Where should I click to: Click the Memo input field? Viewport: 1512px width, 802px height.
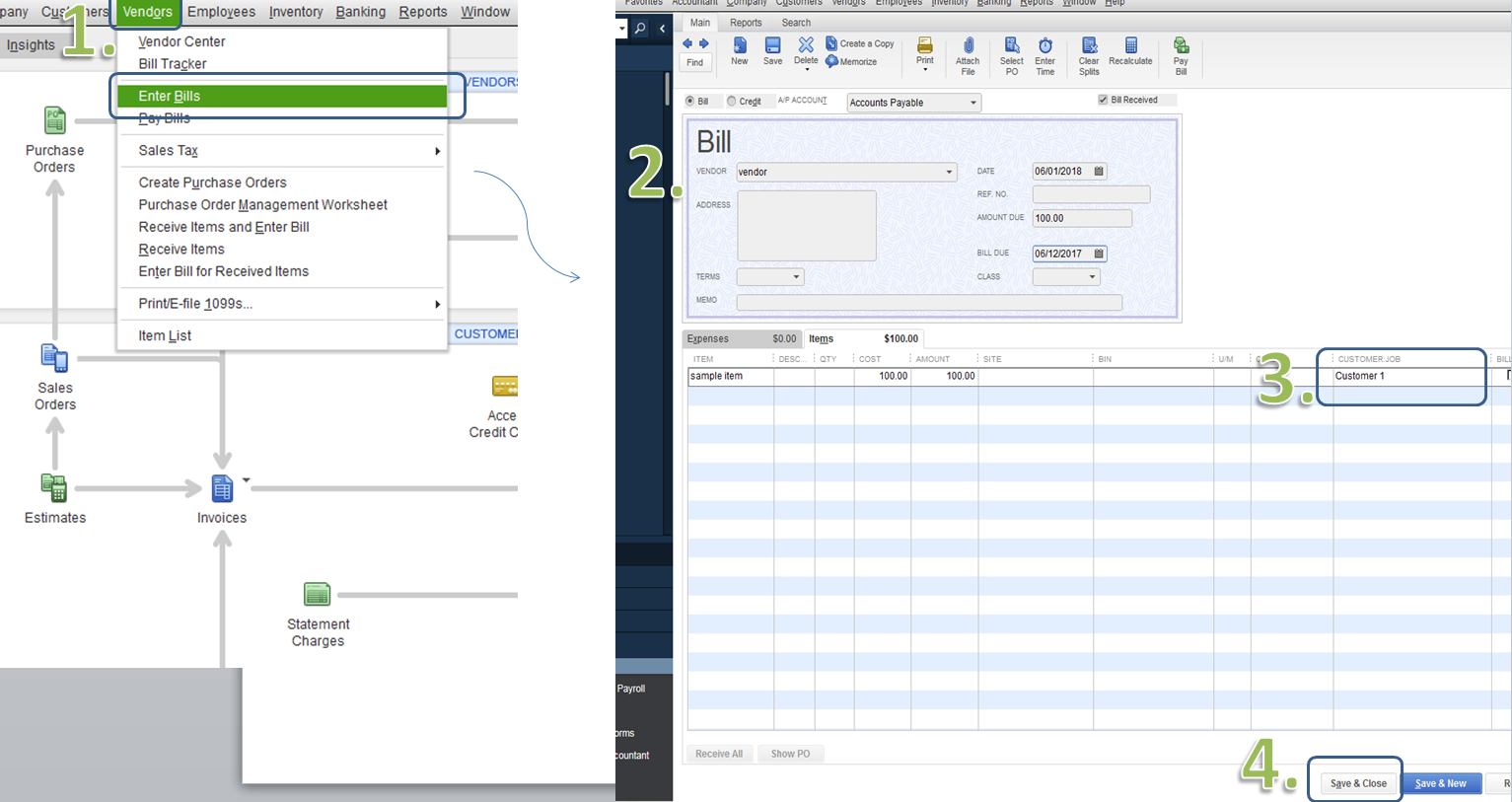pos(929,302)
